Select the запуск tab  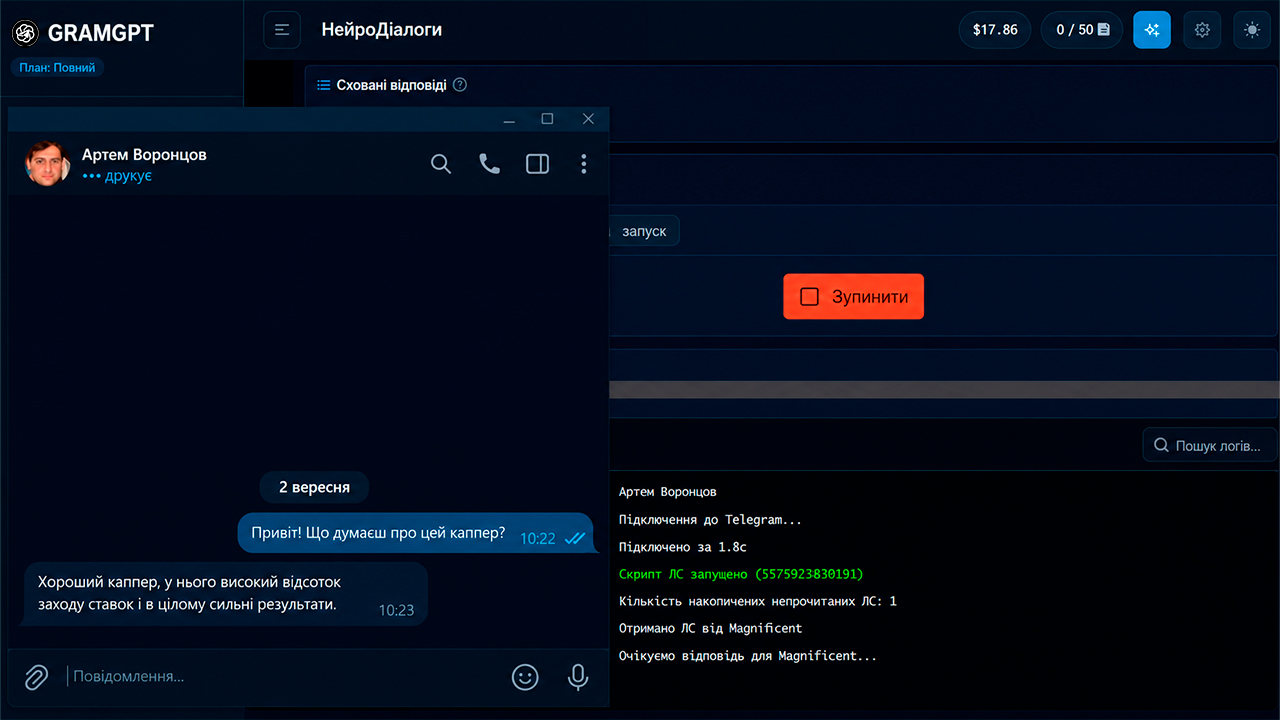click(x=643, y=231)
